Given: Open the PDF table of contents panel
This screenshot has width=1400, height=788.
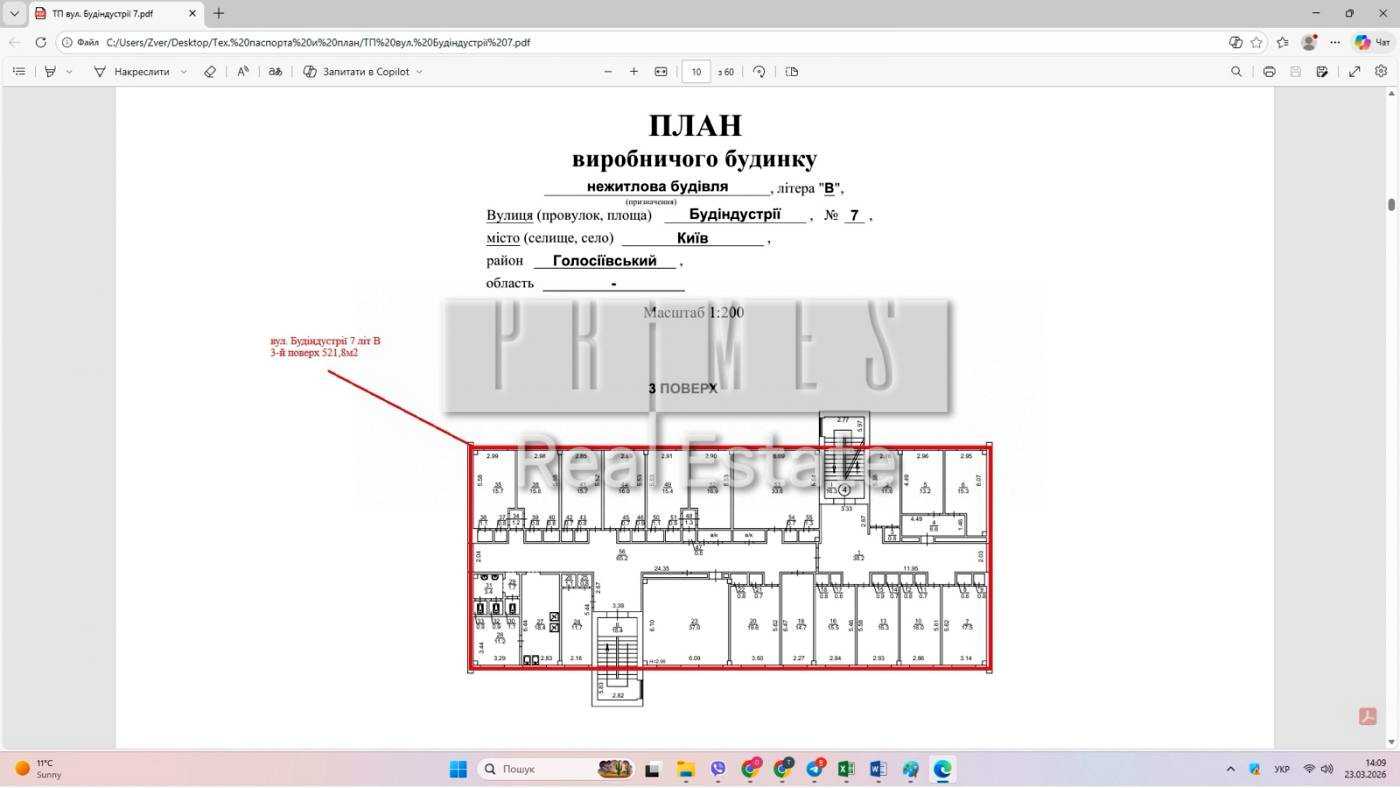Looking at the screenshot, I should tap(19, 72).
